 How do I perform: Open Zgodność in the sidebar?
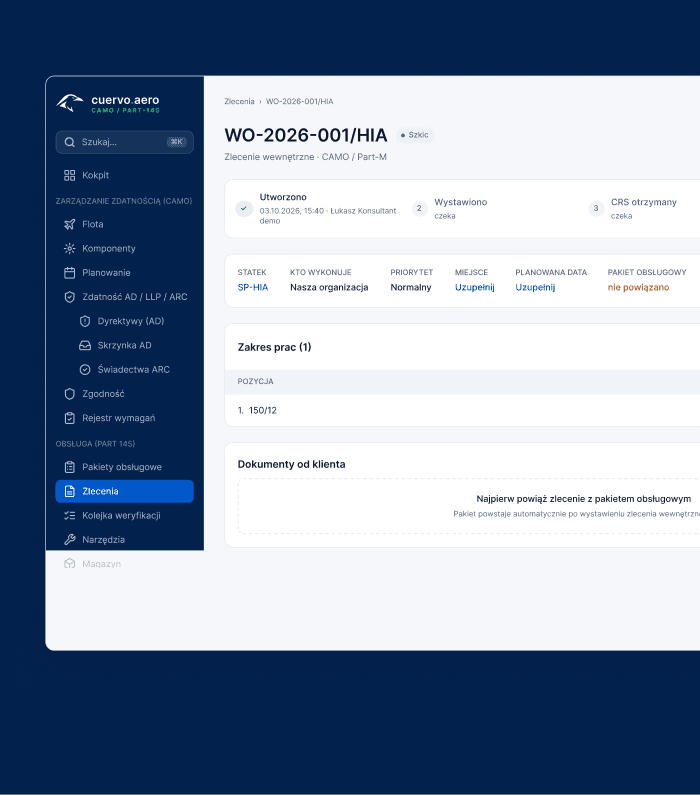[x=124, y=394]
